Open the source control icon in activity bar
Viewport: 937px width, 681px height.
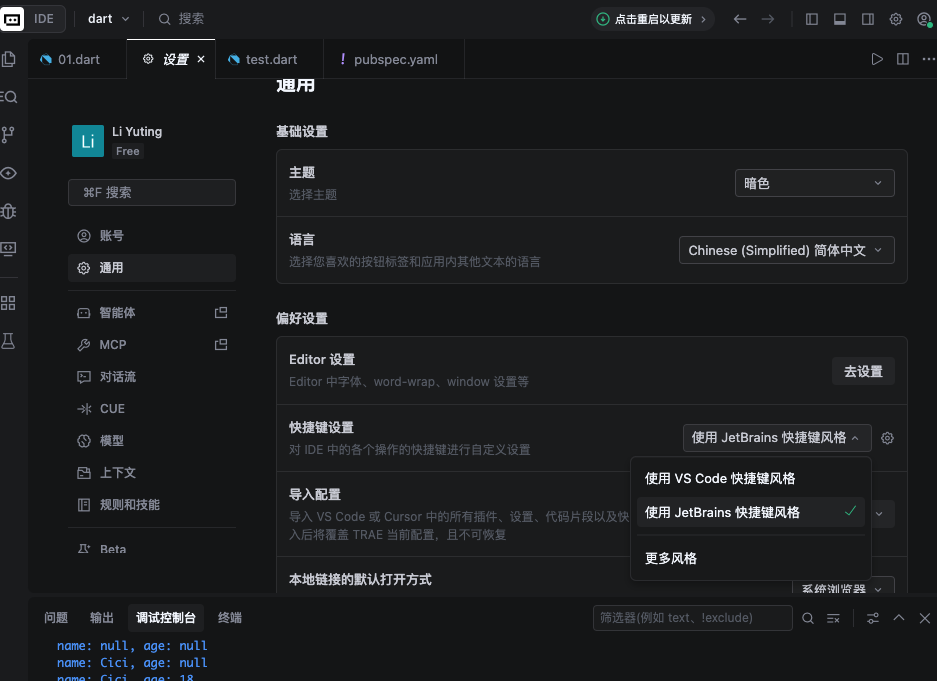(9, 134)
